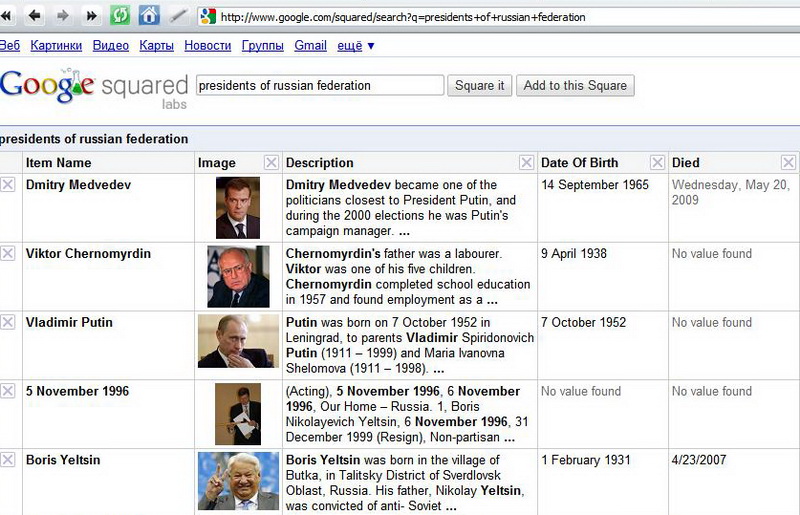
Task: Click the pencil edit icon in toolbar
Action: tap(178, 16)
